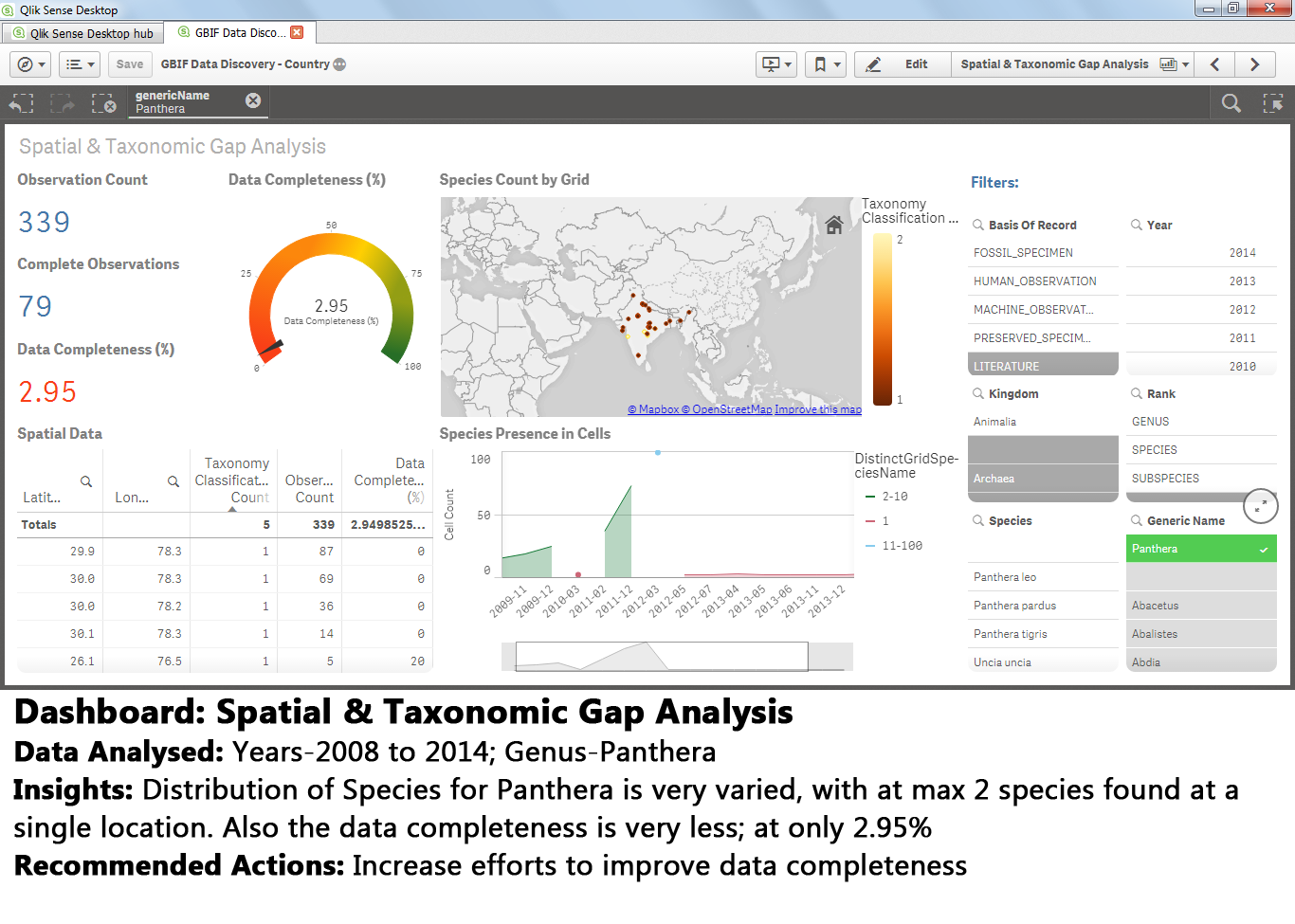Select HUMAN_OBSERVATION in Basis Of Record

pyautogui.click(x=1043, y=281)
